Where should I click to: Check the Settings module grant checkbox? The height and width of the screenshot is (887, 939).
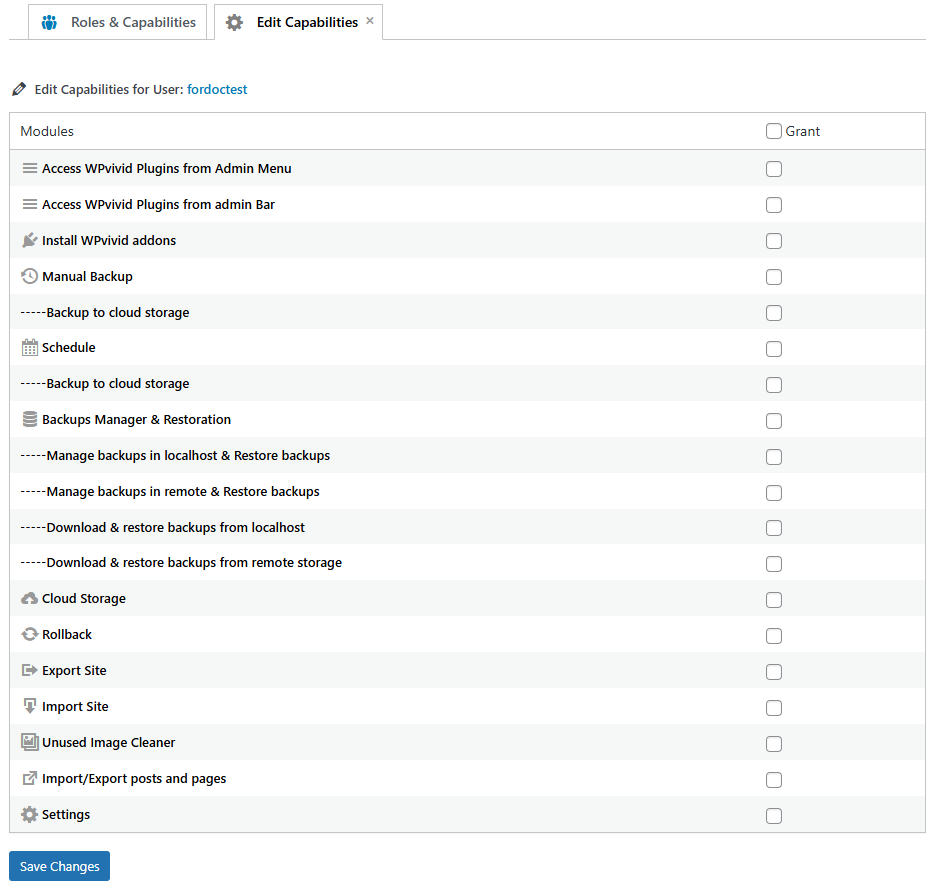pos(773,815)
